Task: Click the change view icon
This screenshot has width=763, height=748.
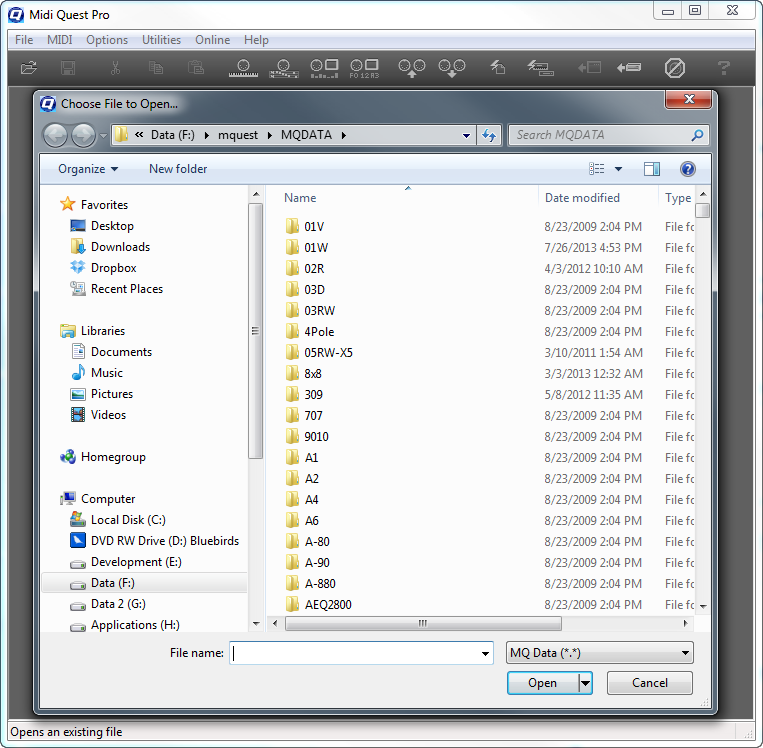Action: pos(597,169)
